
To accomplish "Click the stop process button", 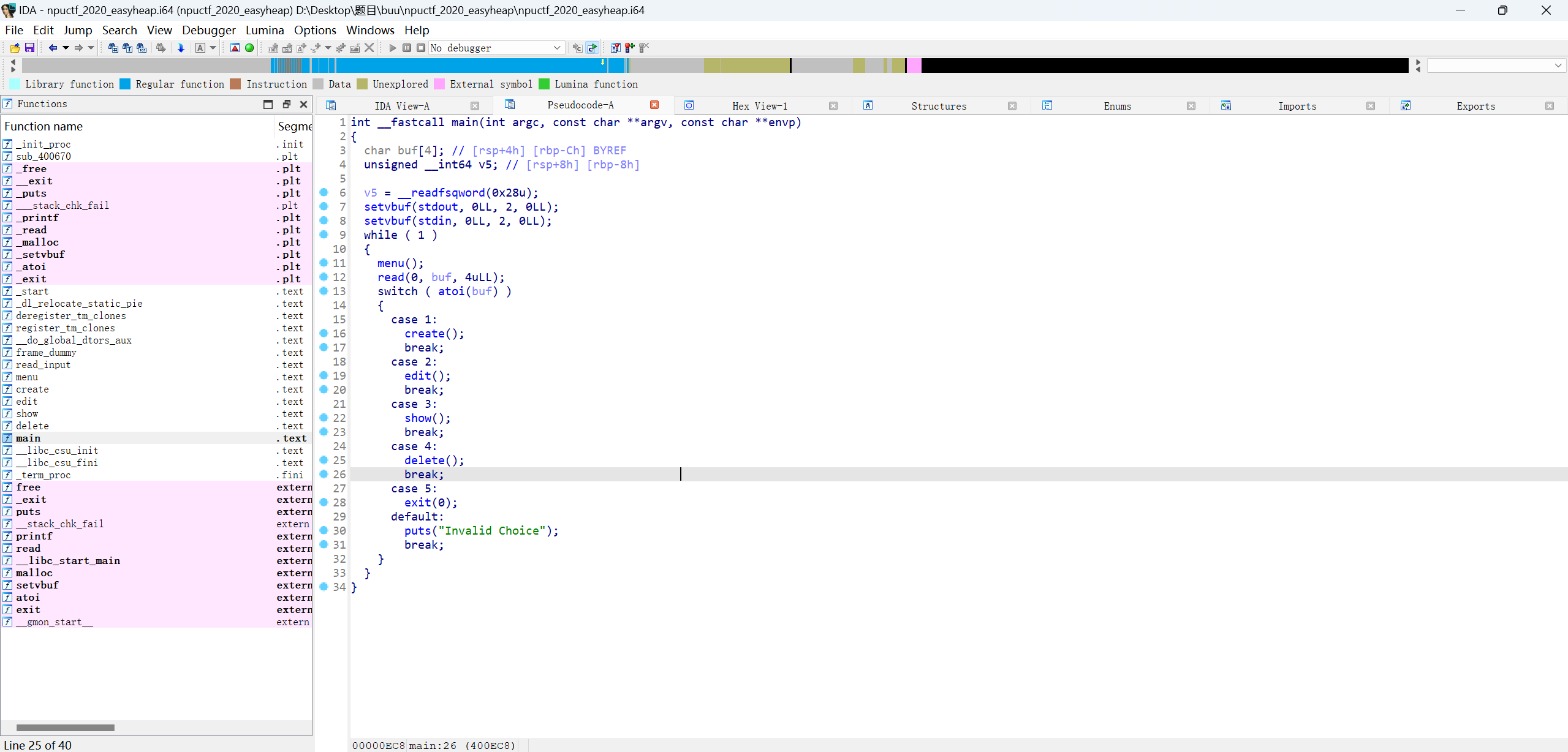I will pos(421,48).
